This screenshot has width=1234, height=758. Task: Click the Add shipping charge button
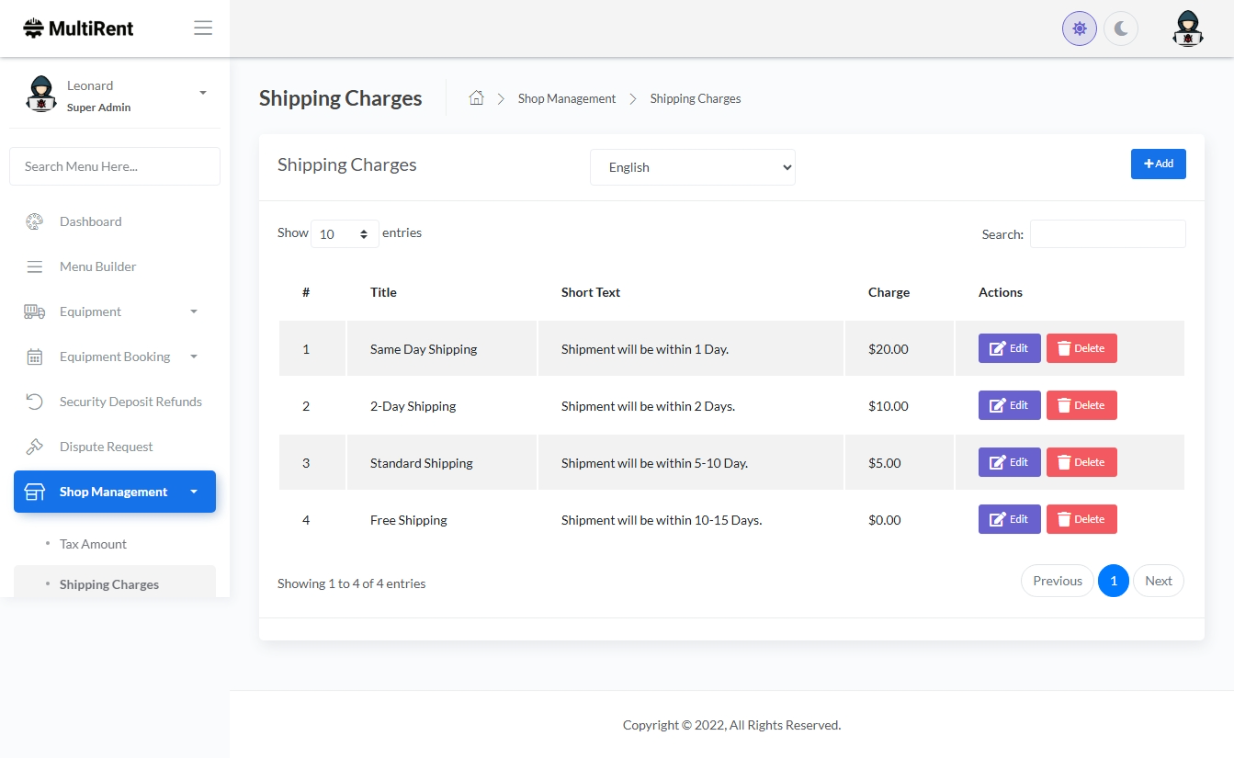(x=1158, y=164)
